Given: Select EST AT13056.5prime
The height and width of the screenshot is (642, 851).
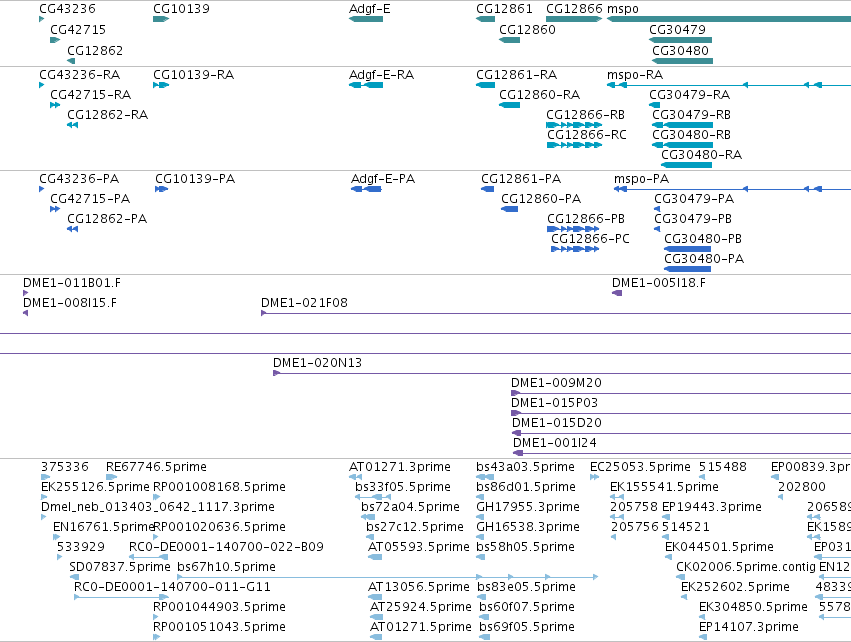Looking at the screenshot, I should (418, 587).
